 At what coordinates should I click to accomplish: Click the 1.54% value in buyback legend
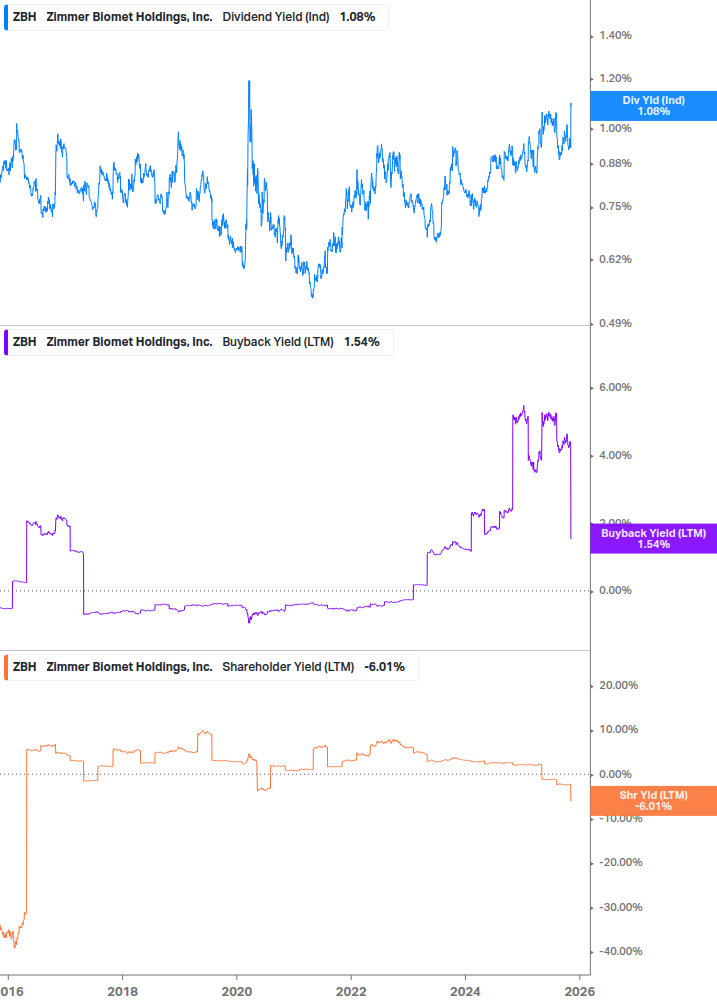362,342
